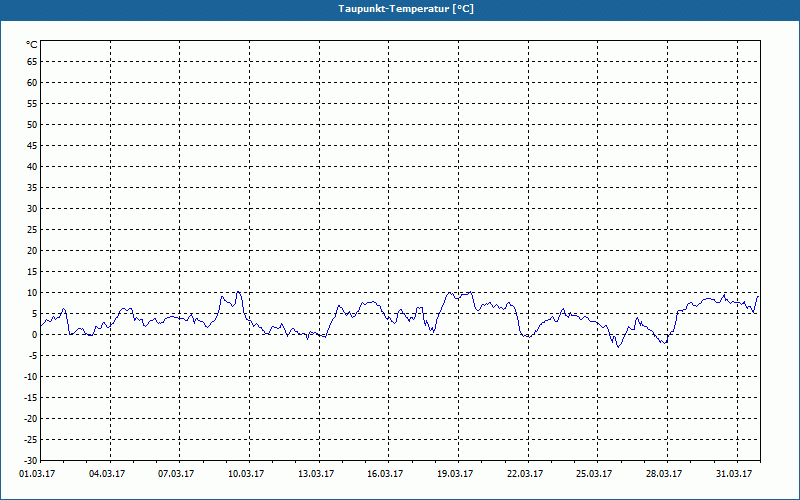Click the 55 y-axis value
This screenshot has width=800, height=500.
tap(32, 104)
